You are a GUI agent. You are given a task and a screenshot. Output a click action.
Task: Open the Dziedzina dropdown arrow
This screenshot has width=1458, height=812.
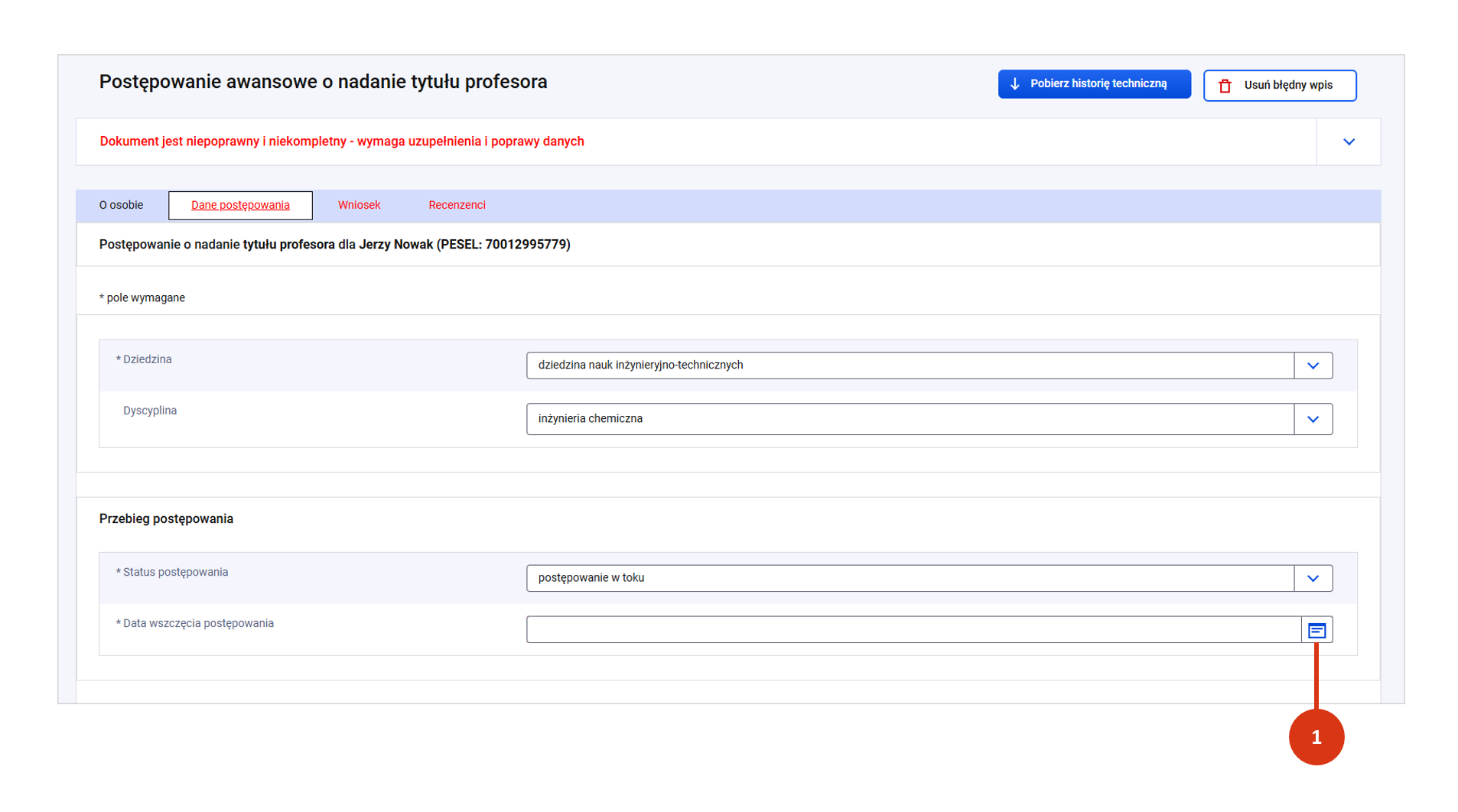coord(1313,365)
